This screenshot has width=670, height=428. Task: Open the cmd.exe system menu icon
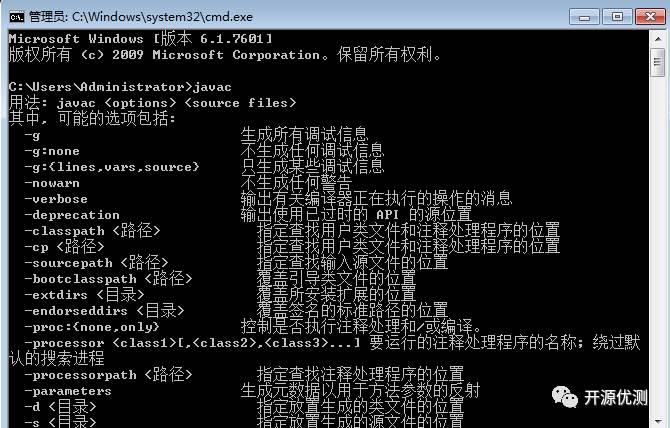(x=17, y=17)
